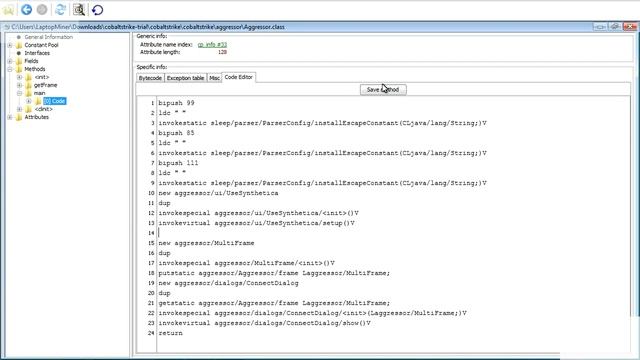Click line 3 invokestatic installEscapeConstant
Image resolution: width=640 pixels, height=360 pixels.
pyautogui.click(x=322, y=123)
